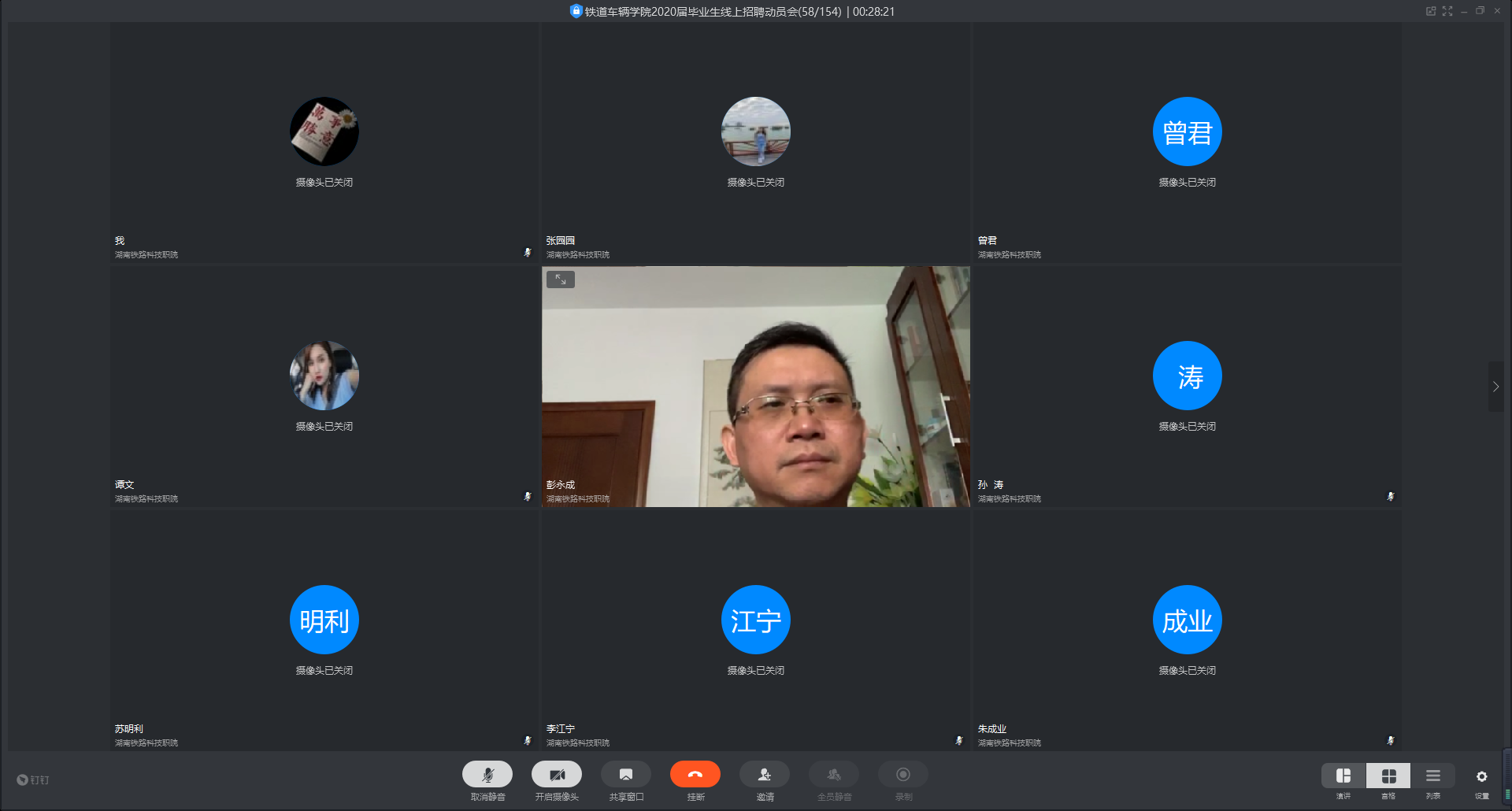Click audio level meter at bottom right
Image resolution: width=1512 pixels, height=811 pixels.
click(1507, 779)
